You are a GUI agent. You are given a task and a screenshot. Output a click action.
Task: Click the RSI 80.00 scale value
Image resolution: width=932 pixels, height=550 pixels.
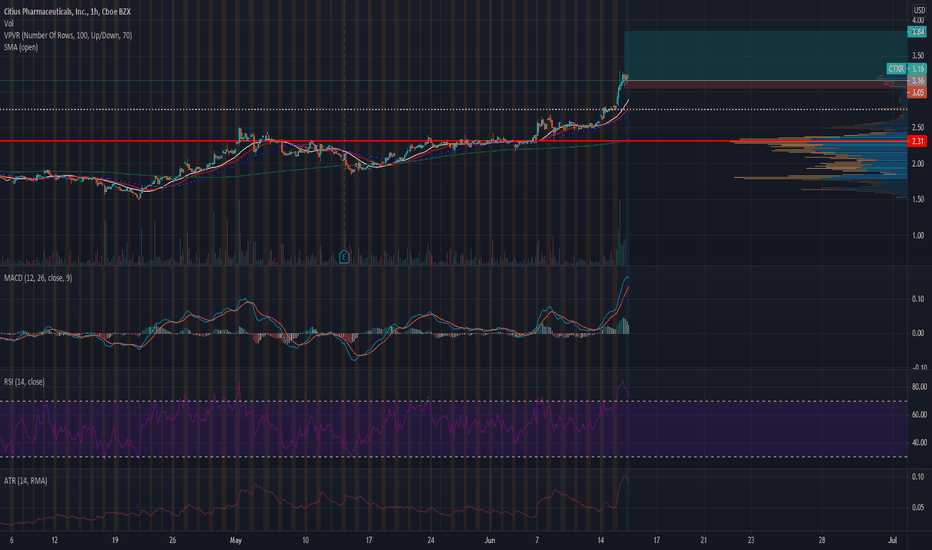(x=919, y=386)
